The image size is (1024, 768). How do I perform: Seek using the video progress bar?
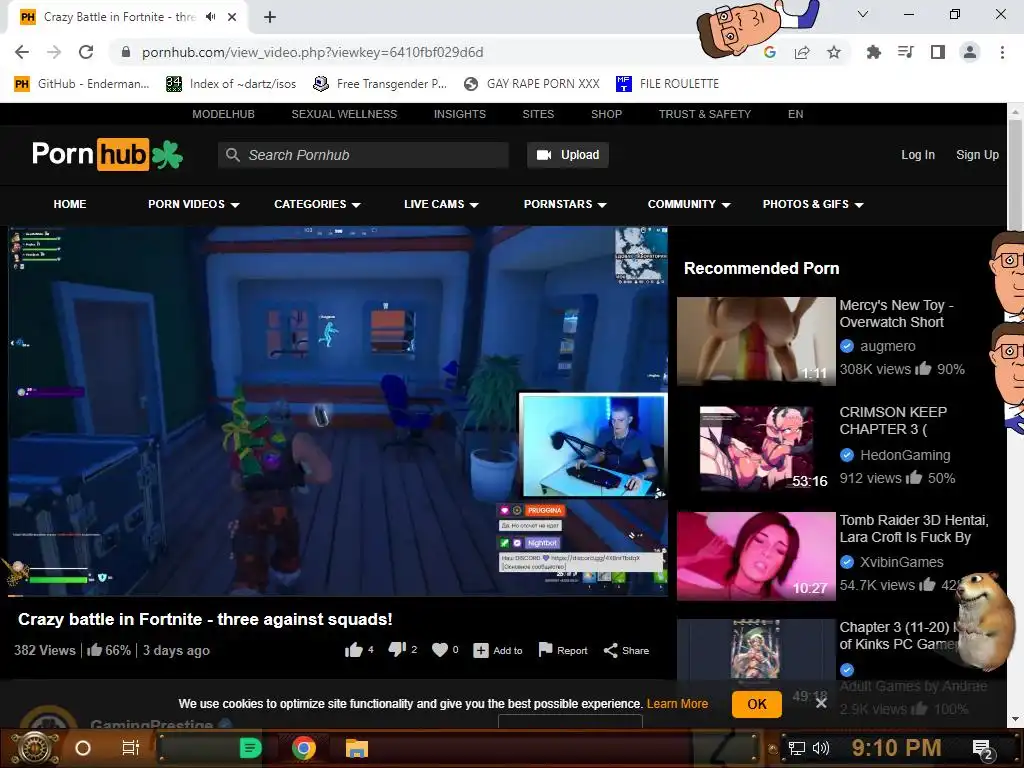coord(338,595)
